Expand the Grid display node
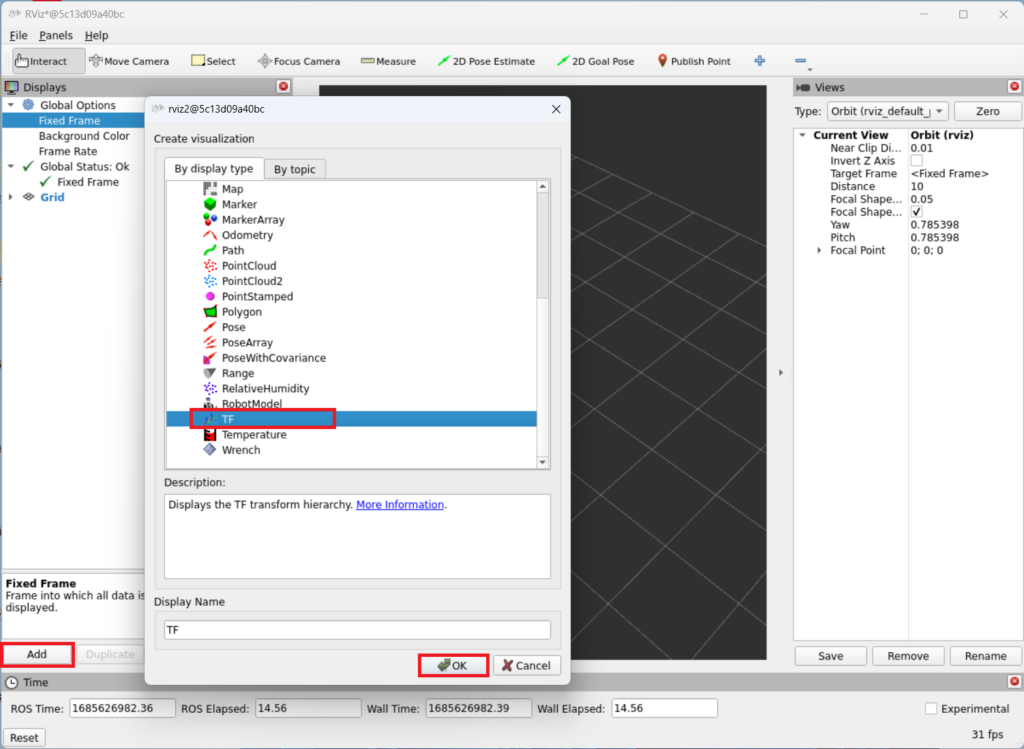The image size is (1024, 749). coord(10,197)
